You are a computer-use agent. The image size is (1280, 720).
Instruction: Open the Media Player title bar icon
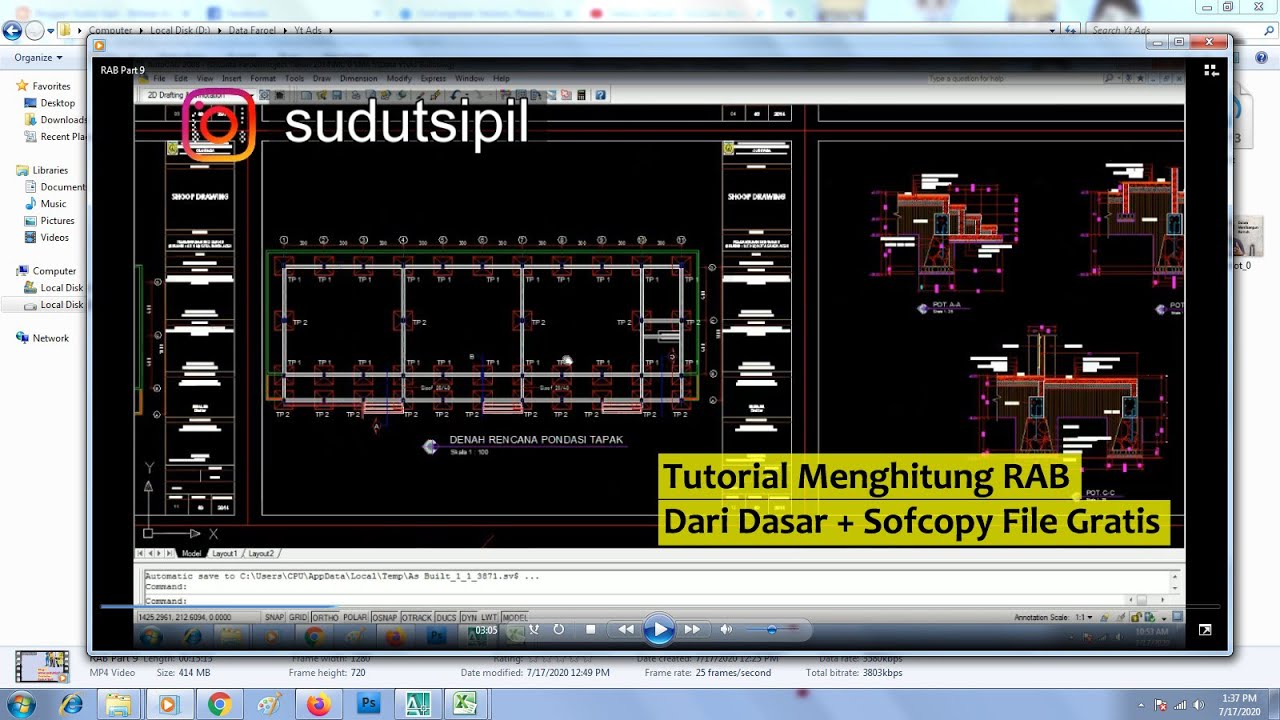coord(99,44)
